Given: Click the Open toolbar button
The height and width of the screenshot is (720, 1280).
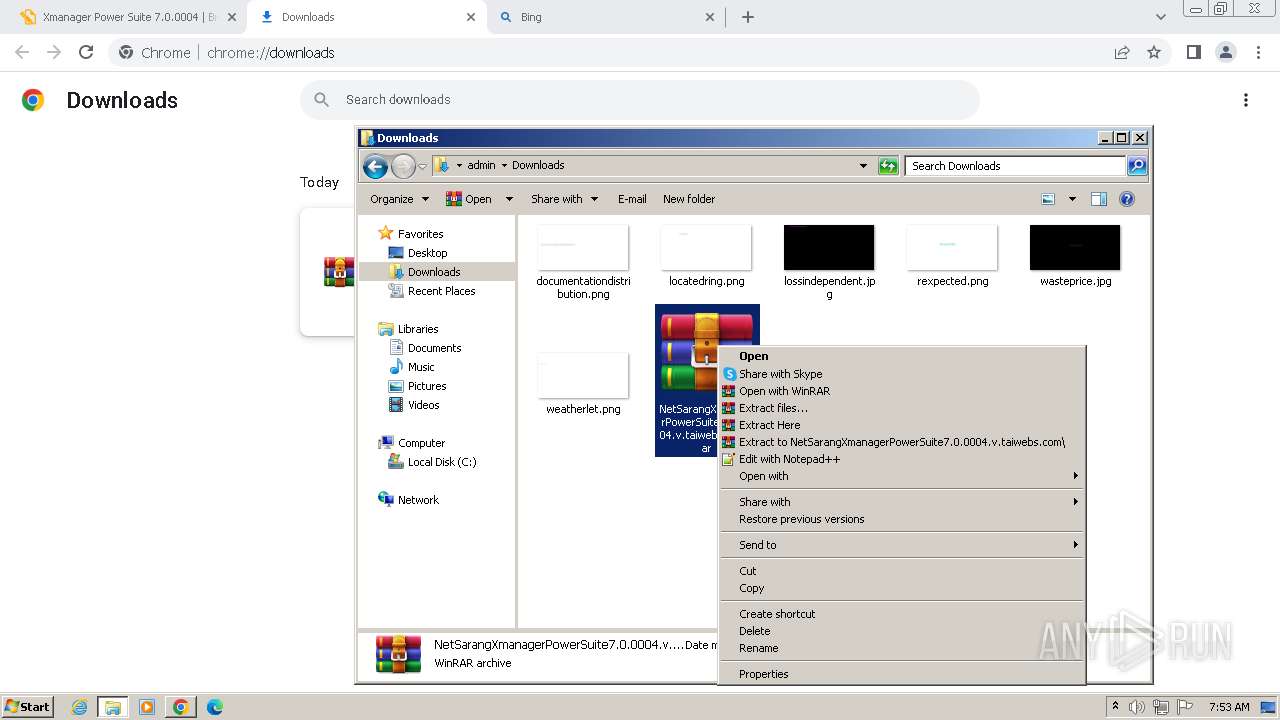Looking at the screenshot, I should pyautogui.click(x=469, y=199).
